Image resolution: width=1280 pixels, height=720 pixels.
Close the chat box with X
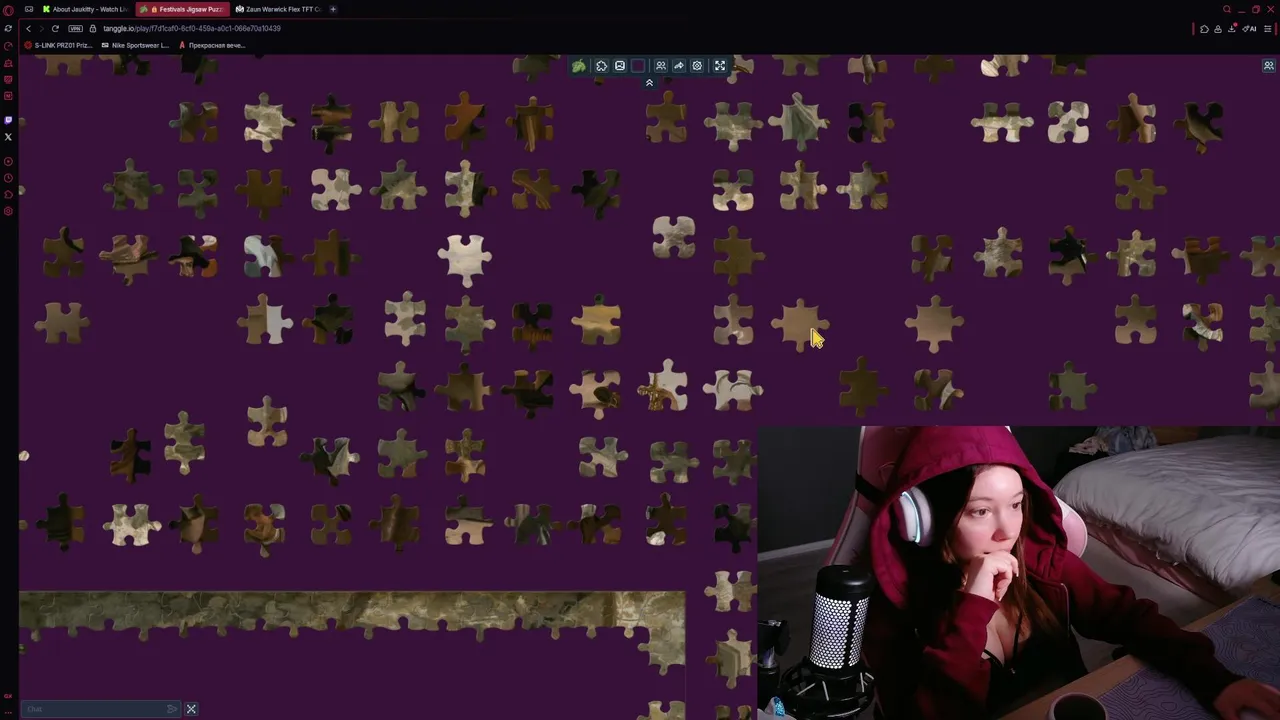(191, 709)
